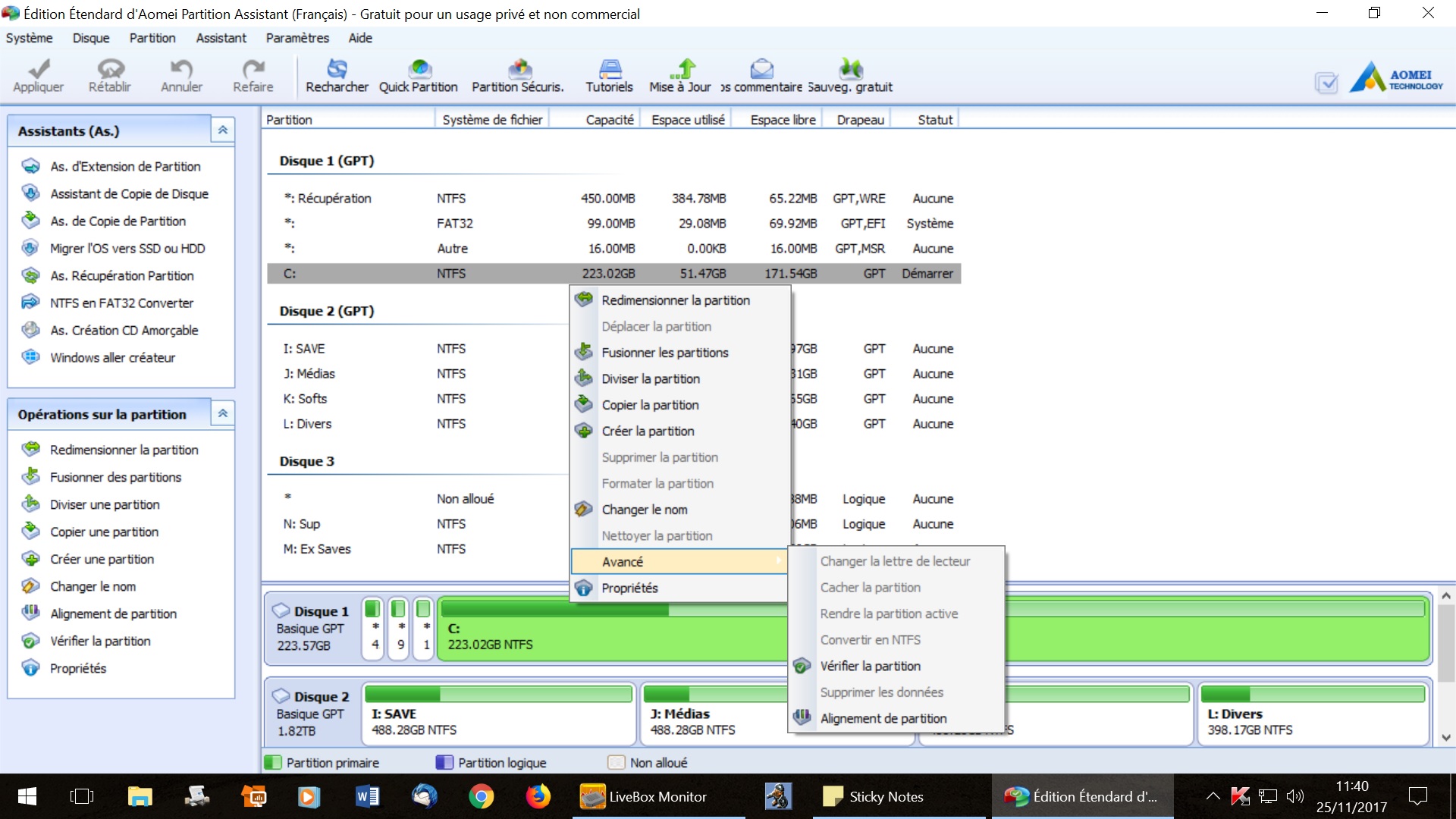Click As. de Copie de Partition
Viewport: 1456px width, 819px height.
pyautogui.click(x=118, y=221)
